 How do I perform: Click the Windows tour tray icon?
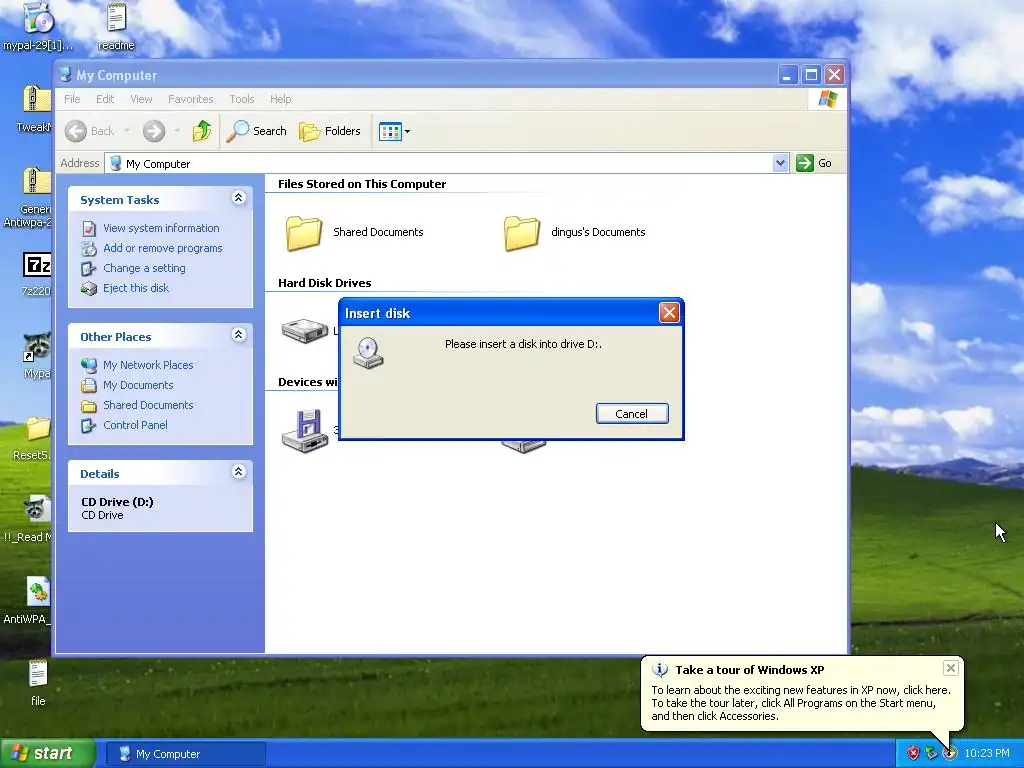tap(950, 754)
